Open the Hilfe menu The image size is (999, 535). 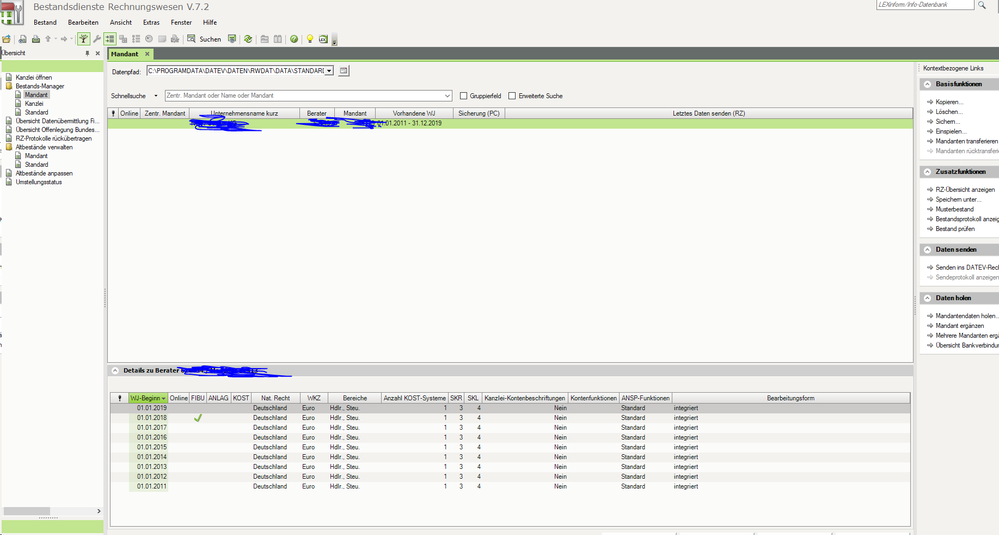point(210,22)
